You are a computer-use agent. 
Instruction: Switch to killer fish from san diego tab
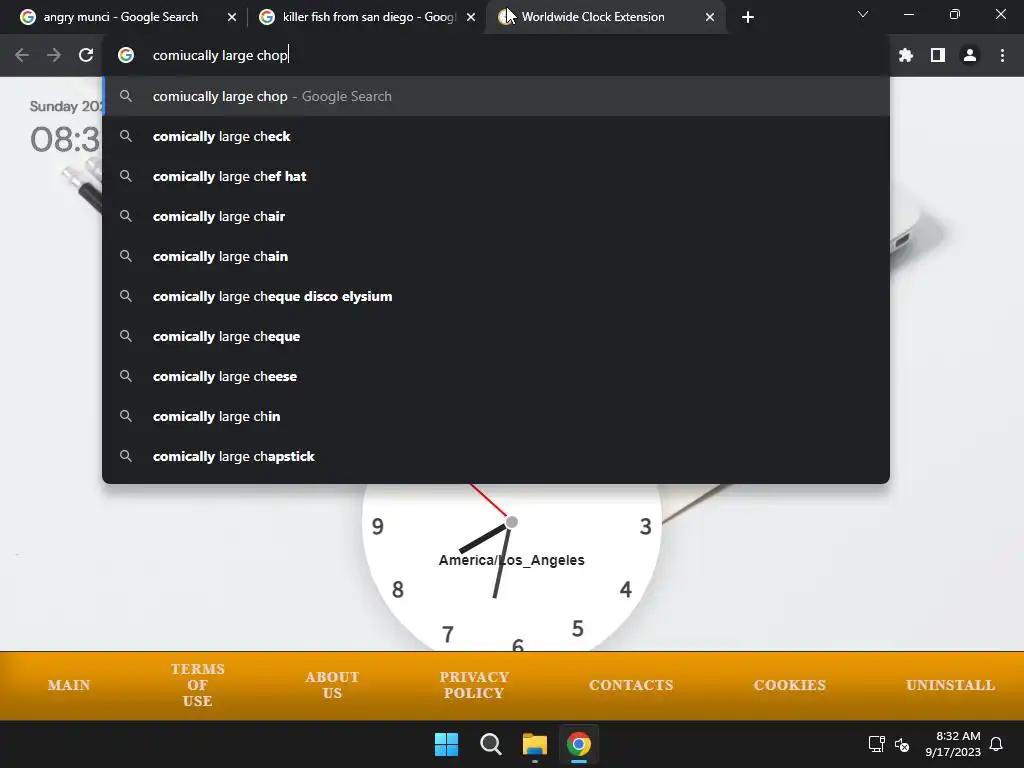(369, 17)
